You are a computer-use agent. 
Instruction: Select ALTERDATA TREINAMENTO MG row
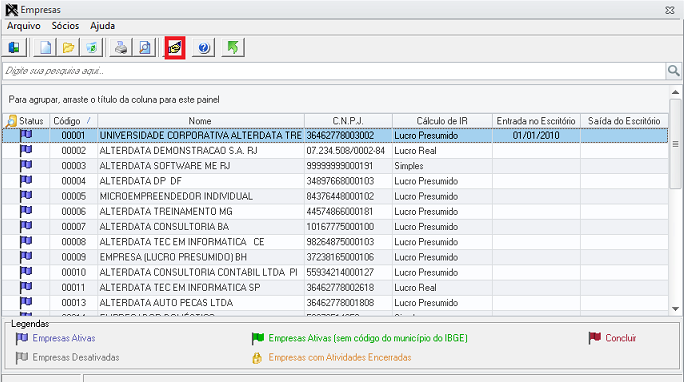point(335,211)
